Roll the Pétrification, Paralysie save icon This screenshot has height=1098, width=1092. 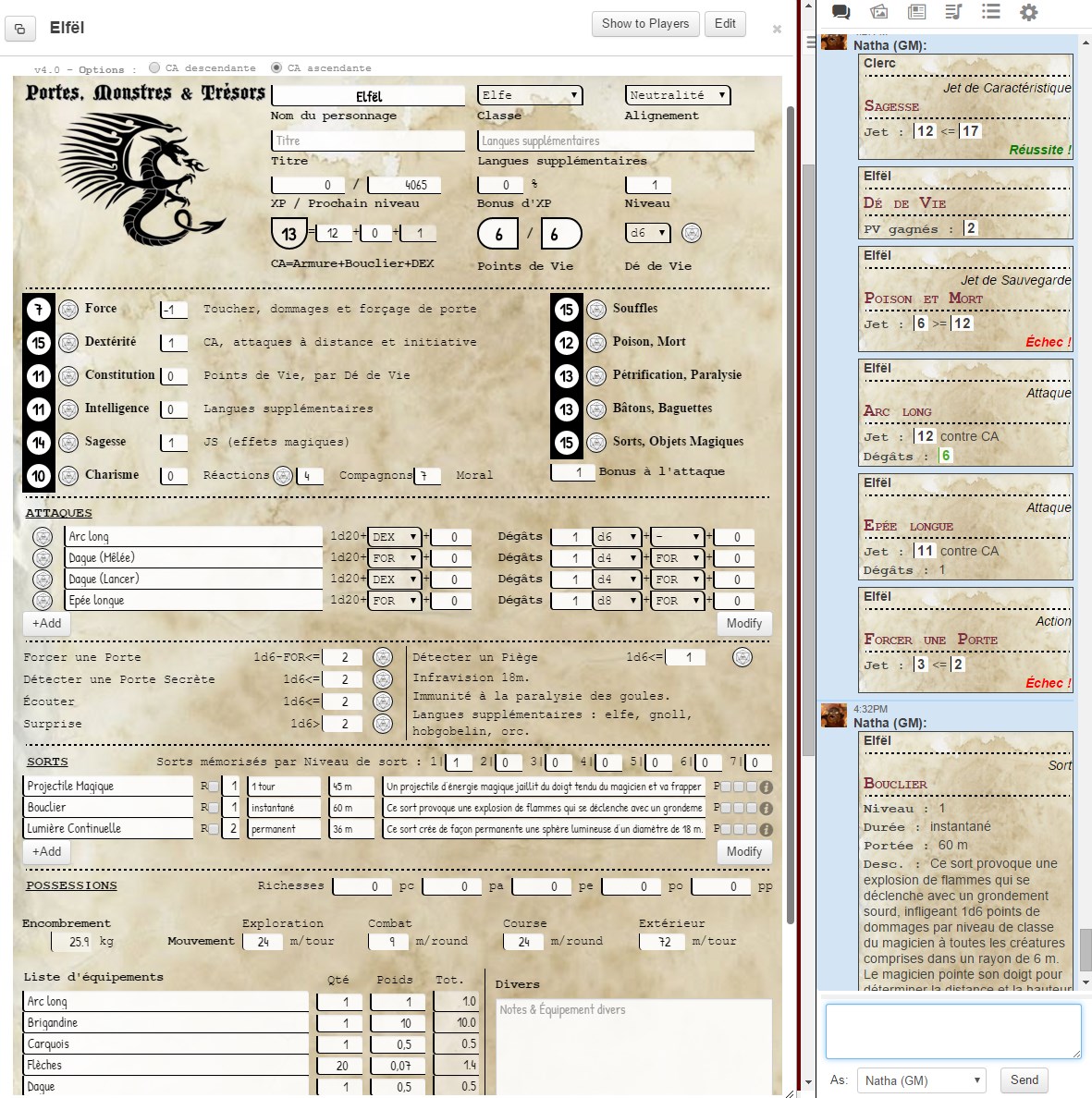pyautogui.click(x=596, y=376)
